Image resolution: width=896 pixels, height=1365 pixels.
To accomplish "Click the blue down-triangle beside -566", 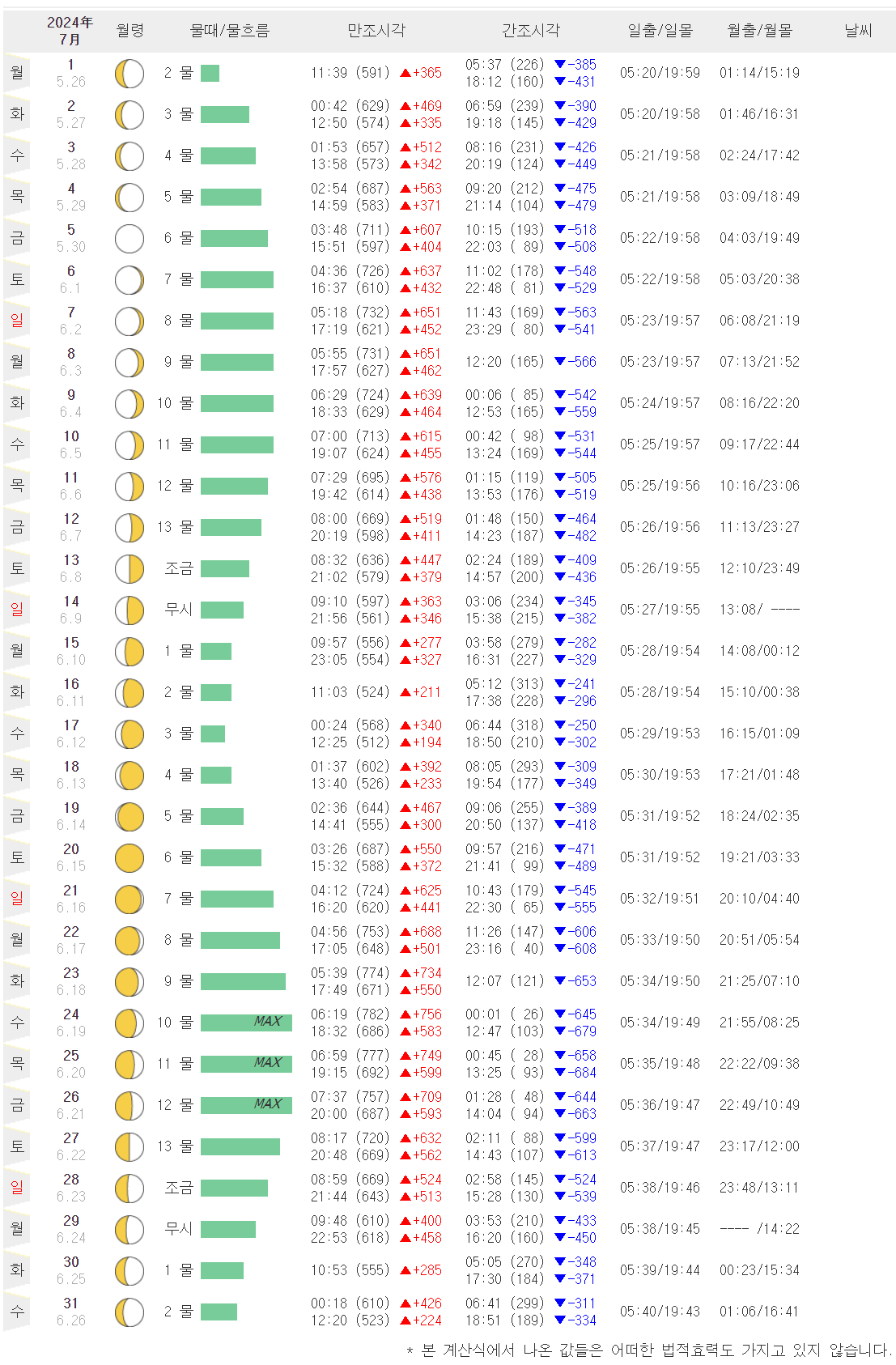I will [560, 362].
